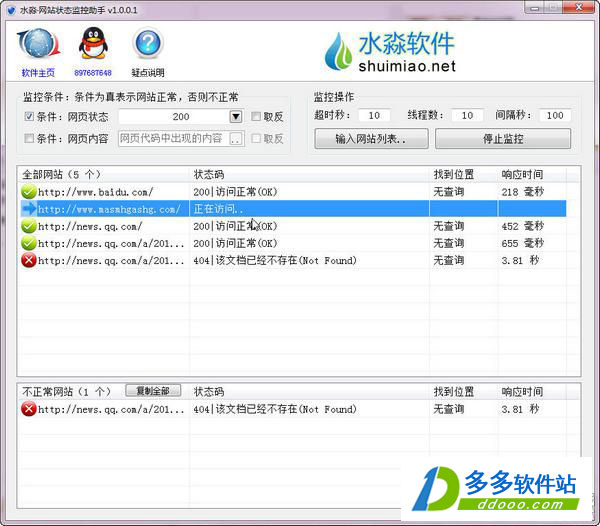Click the browse button beside 网页内容 field
This screenshot has height=526, width=600.
tap(236, 139)
